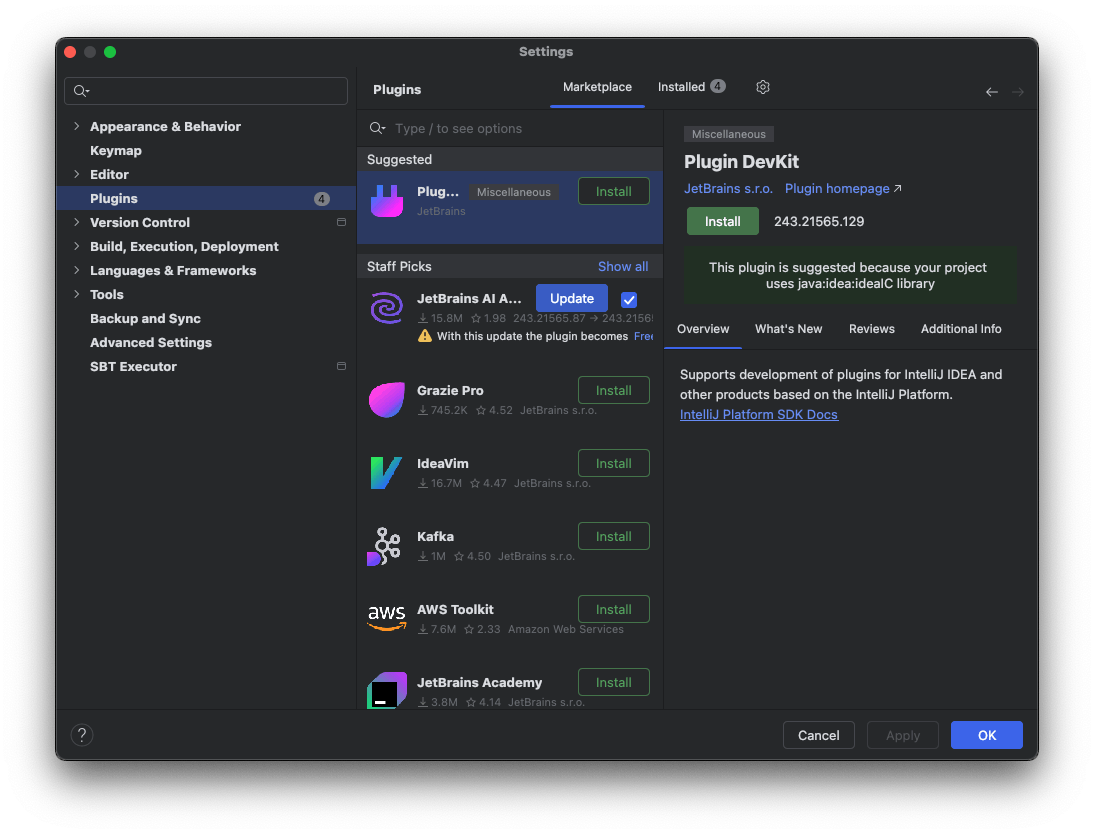The image size is (1094, 834).
Task: Expand Languages & Frameworks section
Action: click(x=77, y=271)
